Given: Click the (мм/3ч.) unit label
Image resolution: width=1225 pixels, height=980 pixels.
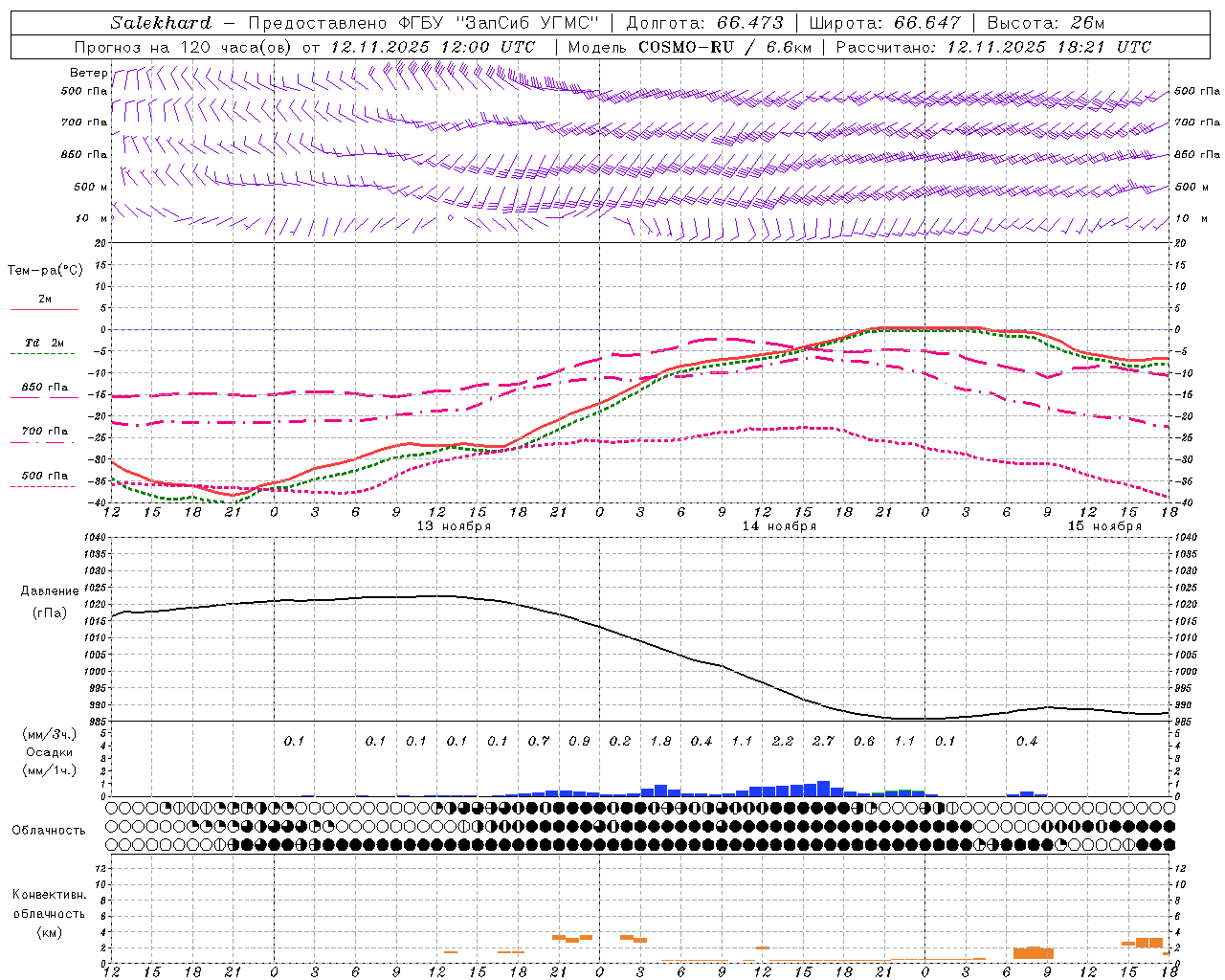Looking at the screenshot, I should tap(49, 734).
